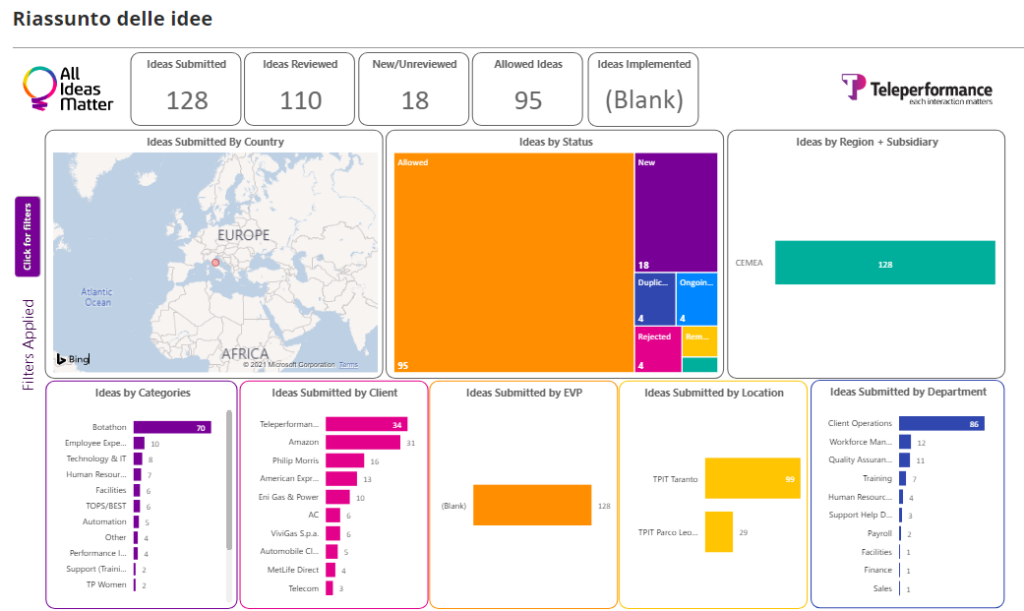The width and height of the screenshot is (1024, 611).
Task: Select the orange Allowed status tile
Action: pos(514,262)
